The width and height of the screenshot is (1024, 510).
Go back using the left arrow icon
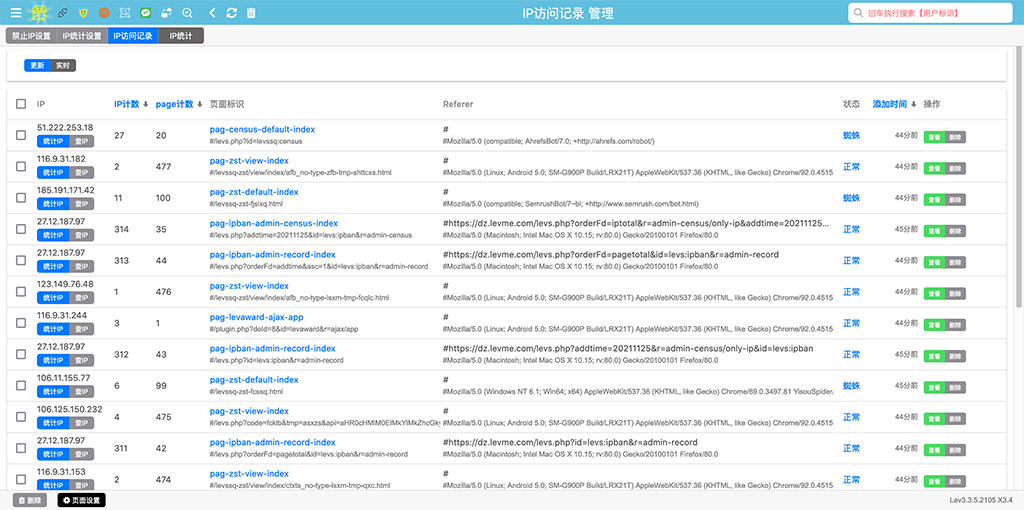click(x=212, y=13)
